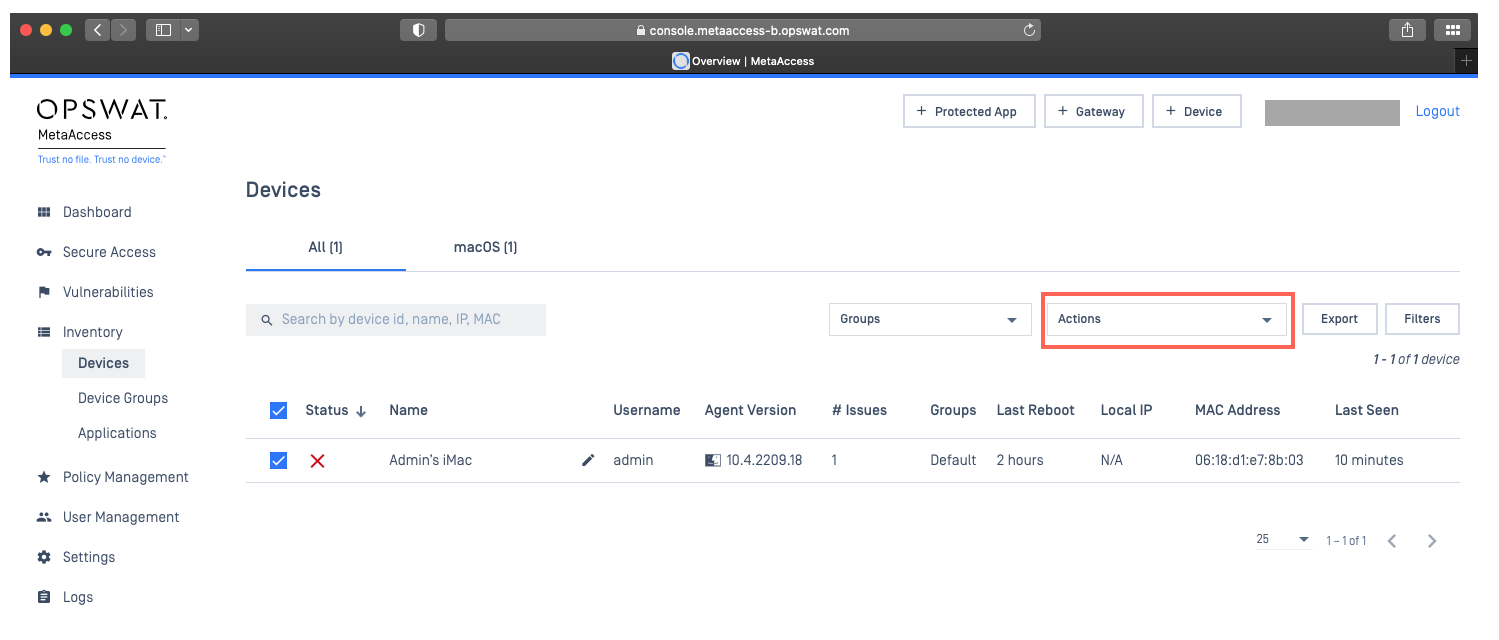Open a new Safari tab
1499x640 pixels.
[1467, 61]
